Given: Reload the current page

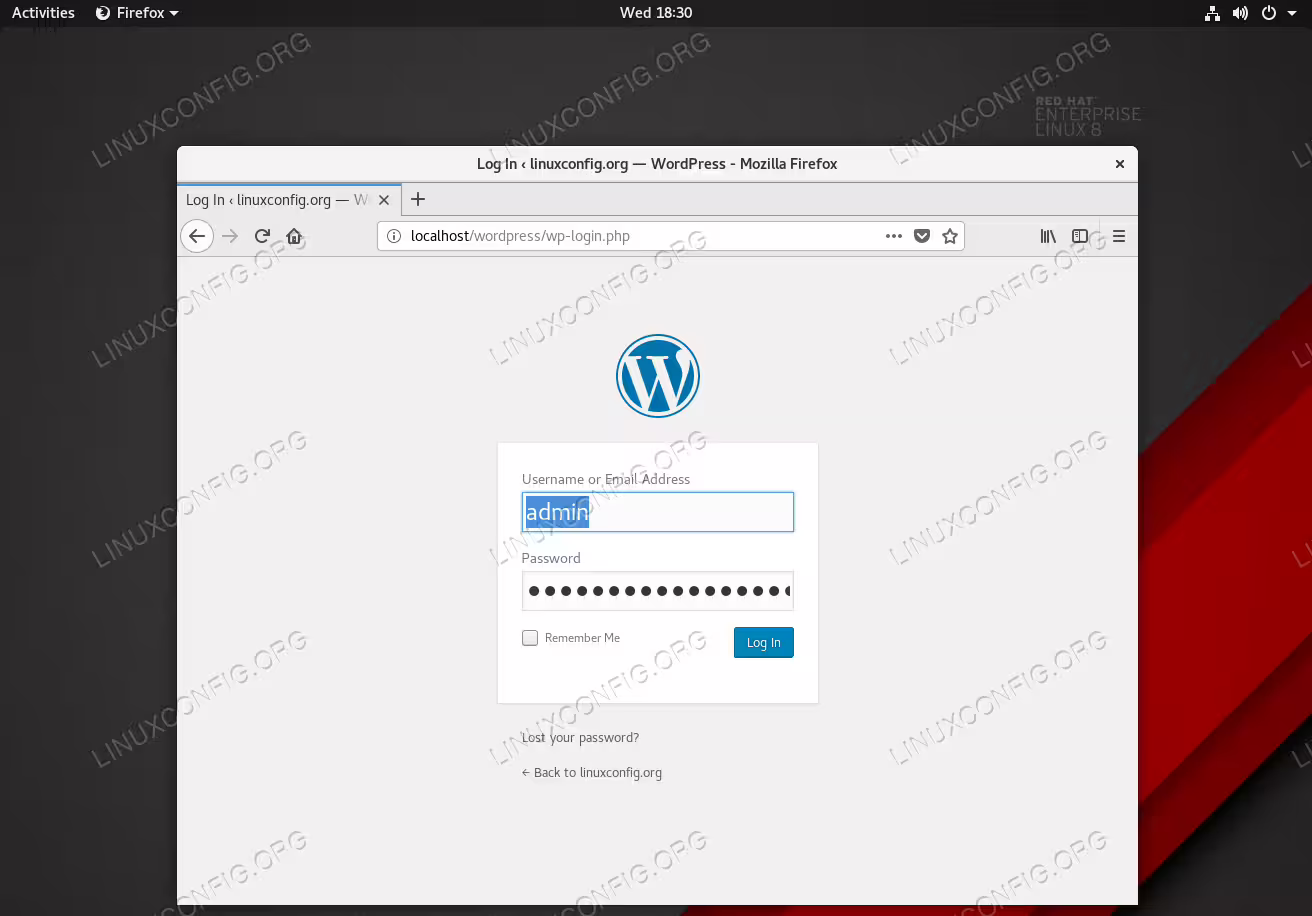Looking at the screenshot, I should pyautogui.click(x=262, y=236).
